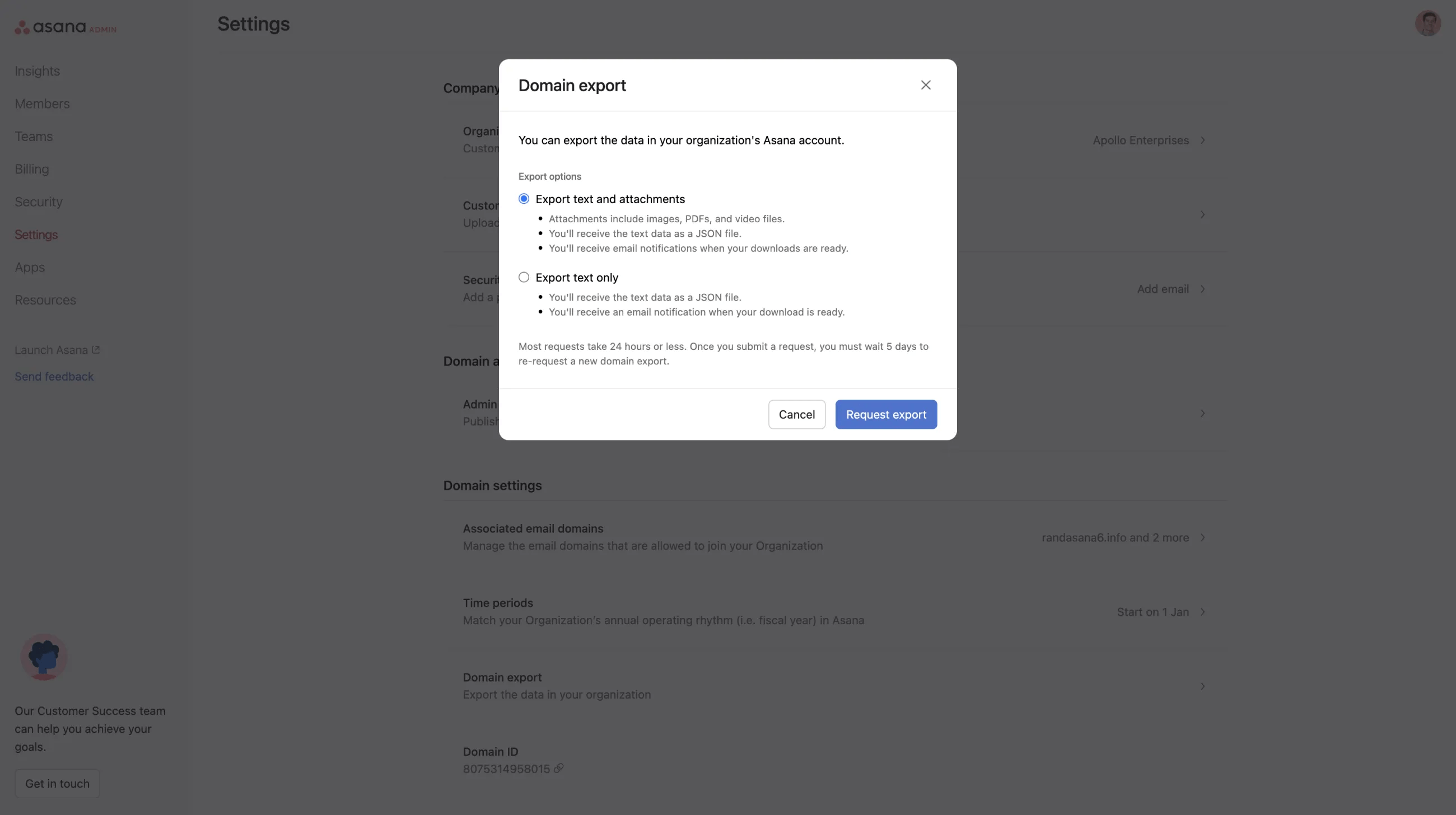Expand the Apollo Enterprises organization row

(1202, 140)
